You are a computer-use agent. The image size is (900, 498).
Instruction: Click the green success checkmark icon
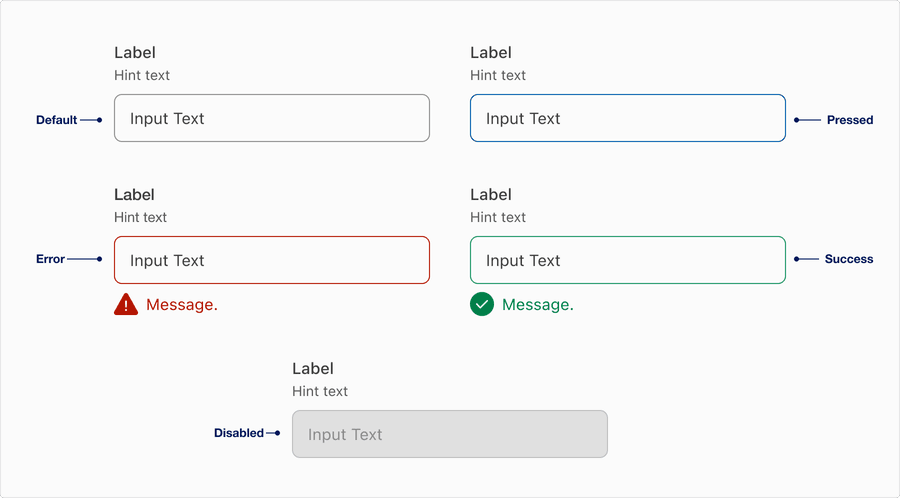coord(482,304)
